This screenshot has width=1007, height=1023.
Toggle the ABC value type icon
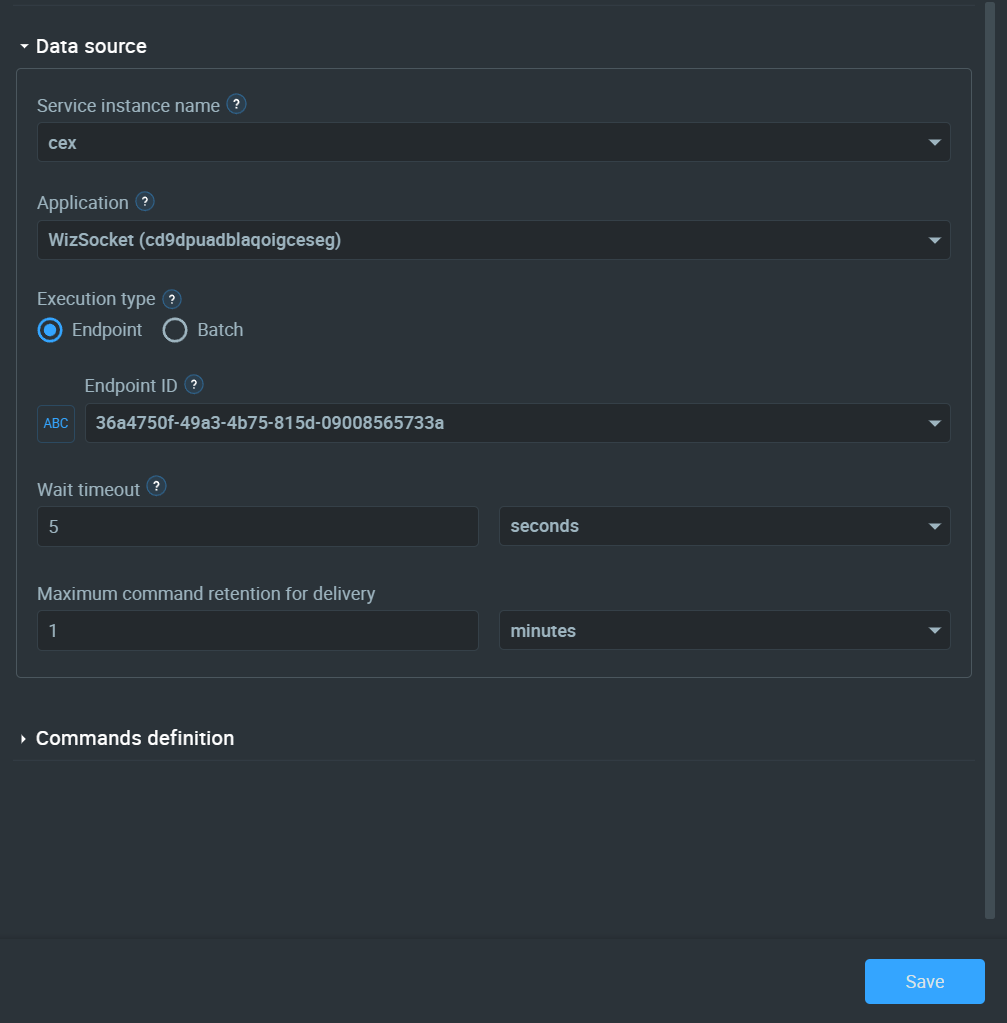coord(56,423)
